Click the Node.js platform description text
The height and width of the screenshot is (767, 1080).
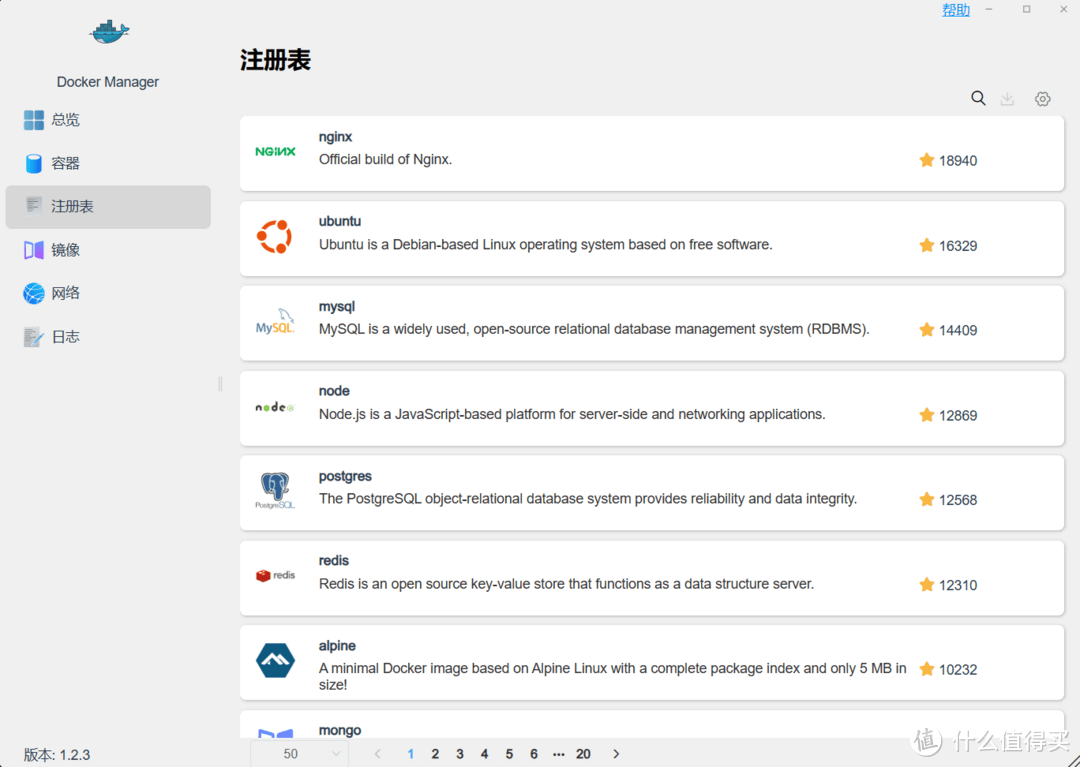click(x=572, y=414)
